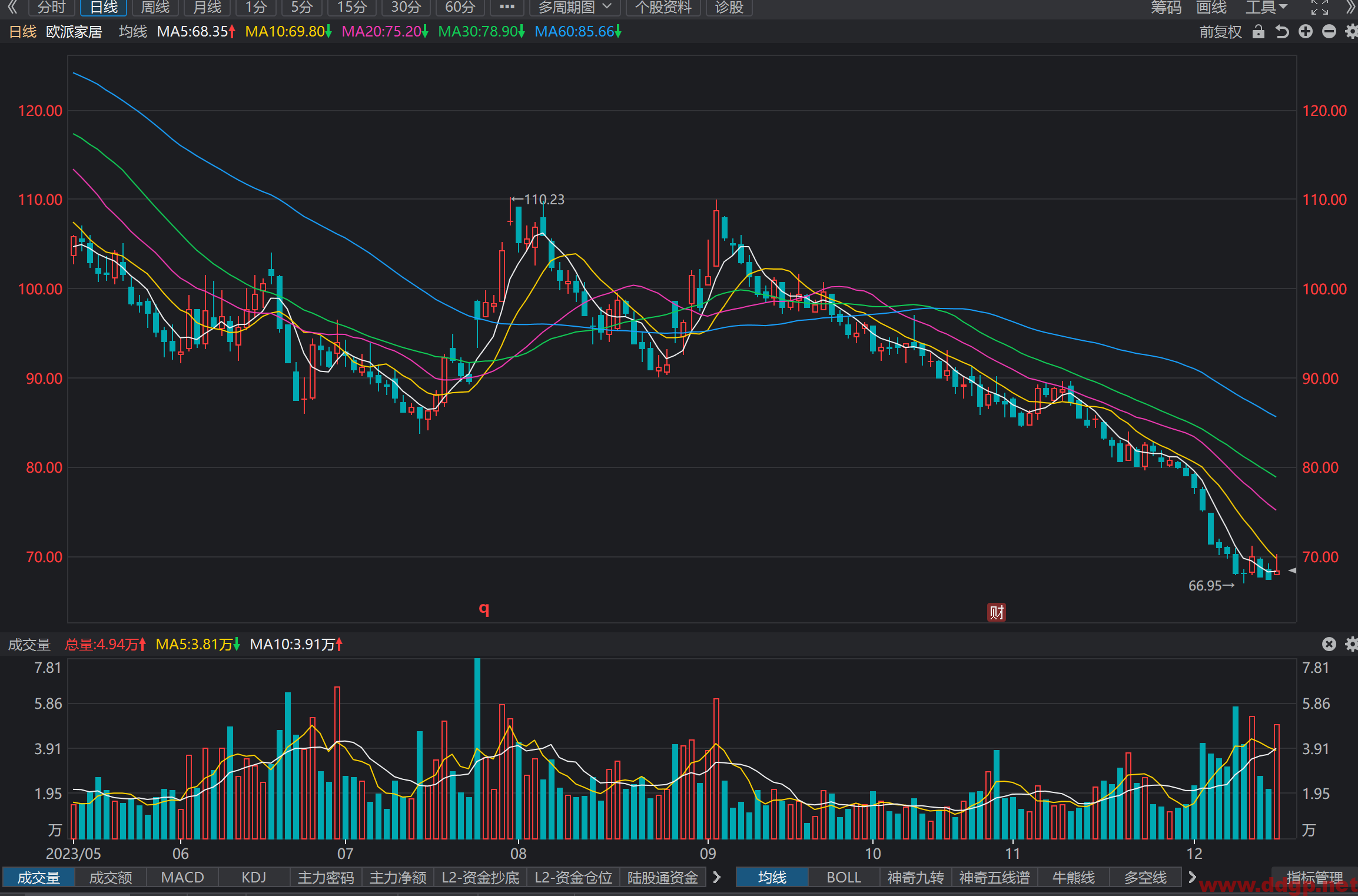This screenshot has height=896, width=1358.
Task: Switch main chart to 多空线
Action: [x=1145, y=877]
